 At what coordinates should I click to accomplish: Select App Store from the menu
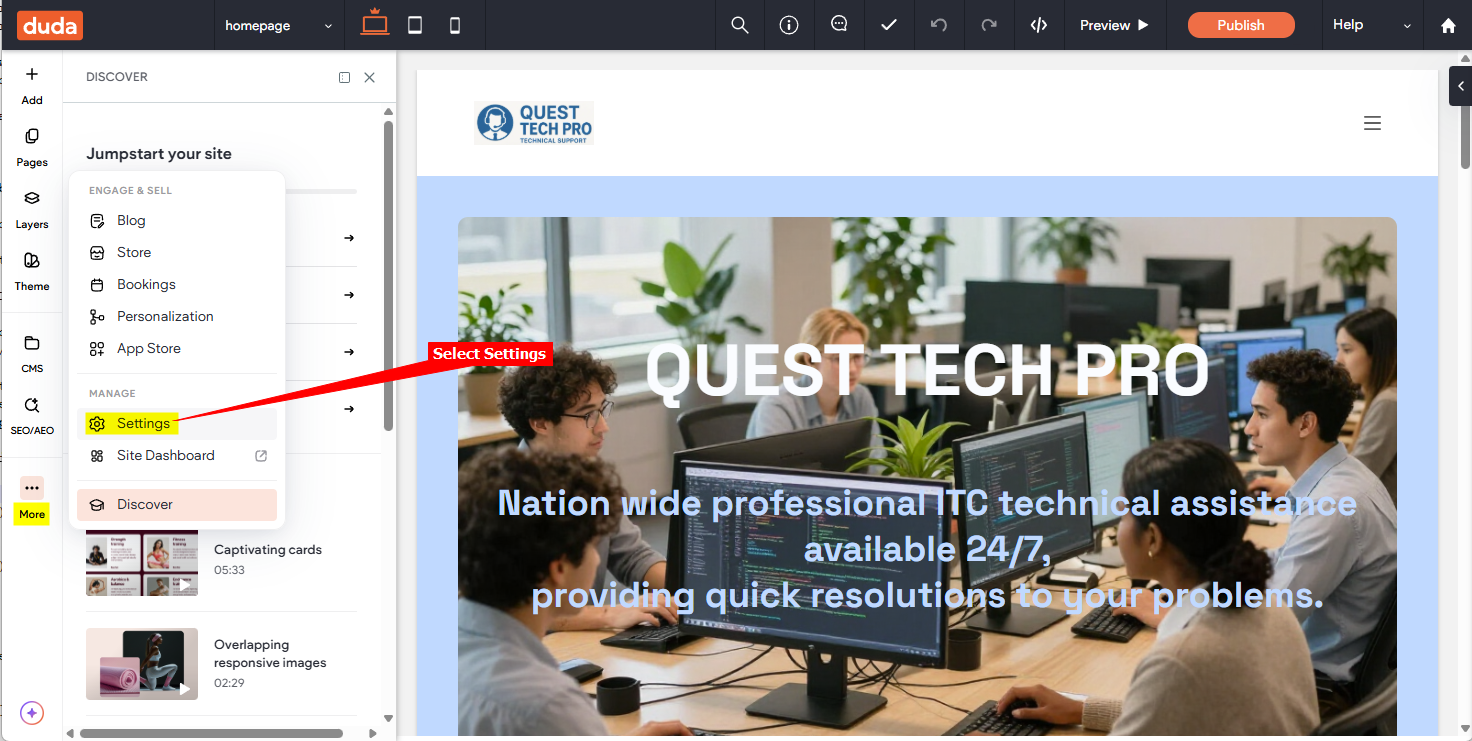177,348
